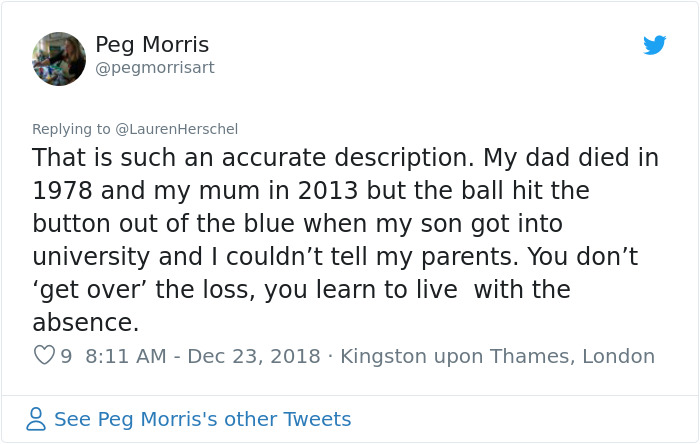700x444 pixels.
Task: Open the @pegmorrisart handle
Action: pyautogui.click(x=155, y=68)
